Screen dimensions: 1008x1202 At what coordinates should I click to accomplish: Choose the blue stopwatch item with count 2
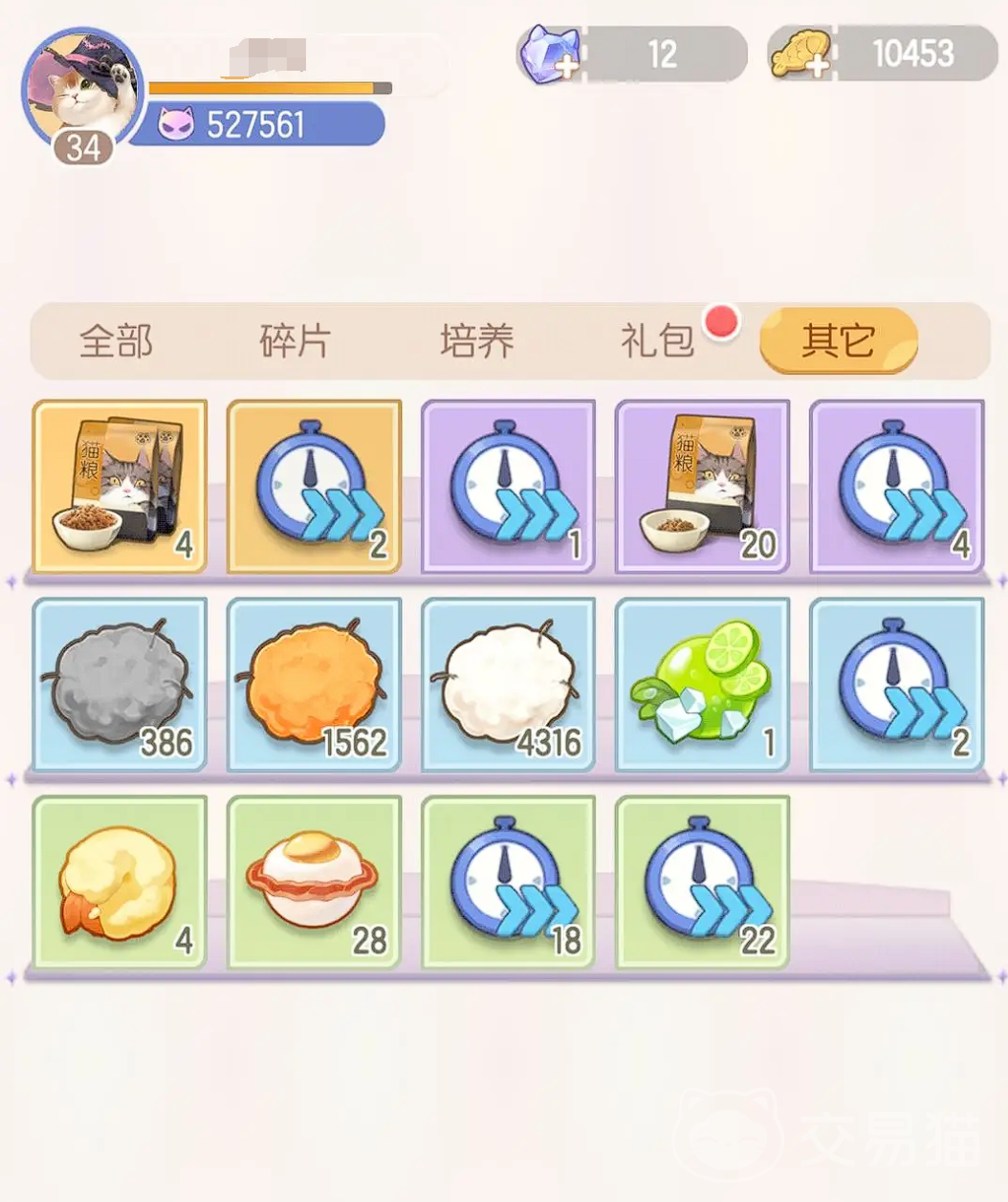click(x=897, y=685)
